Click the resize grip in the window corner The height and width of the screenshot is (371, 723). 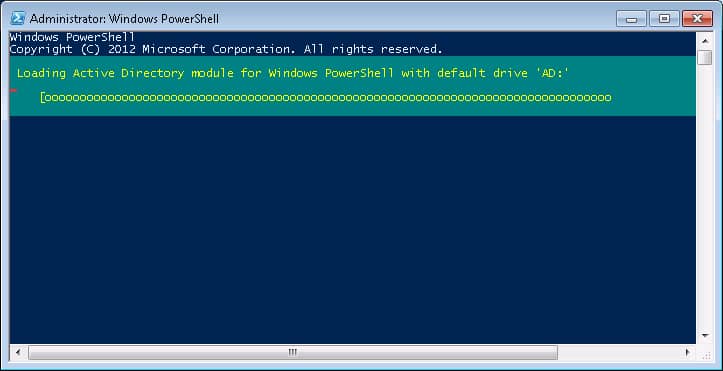[705, 353]
